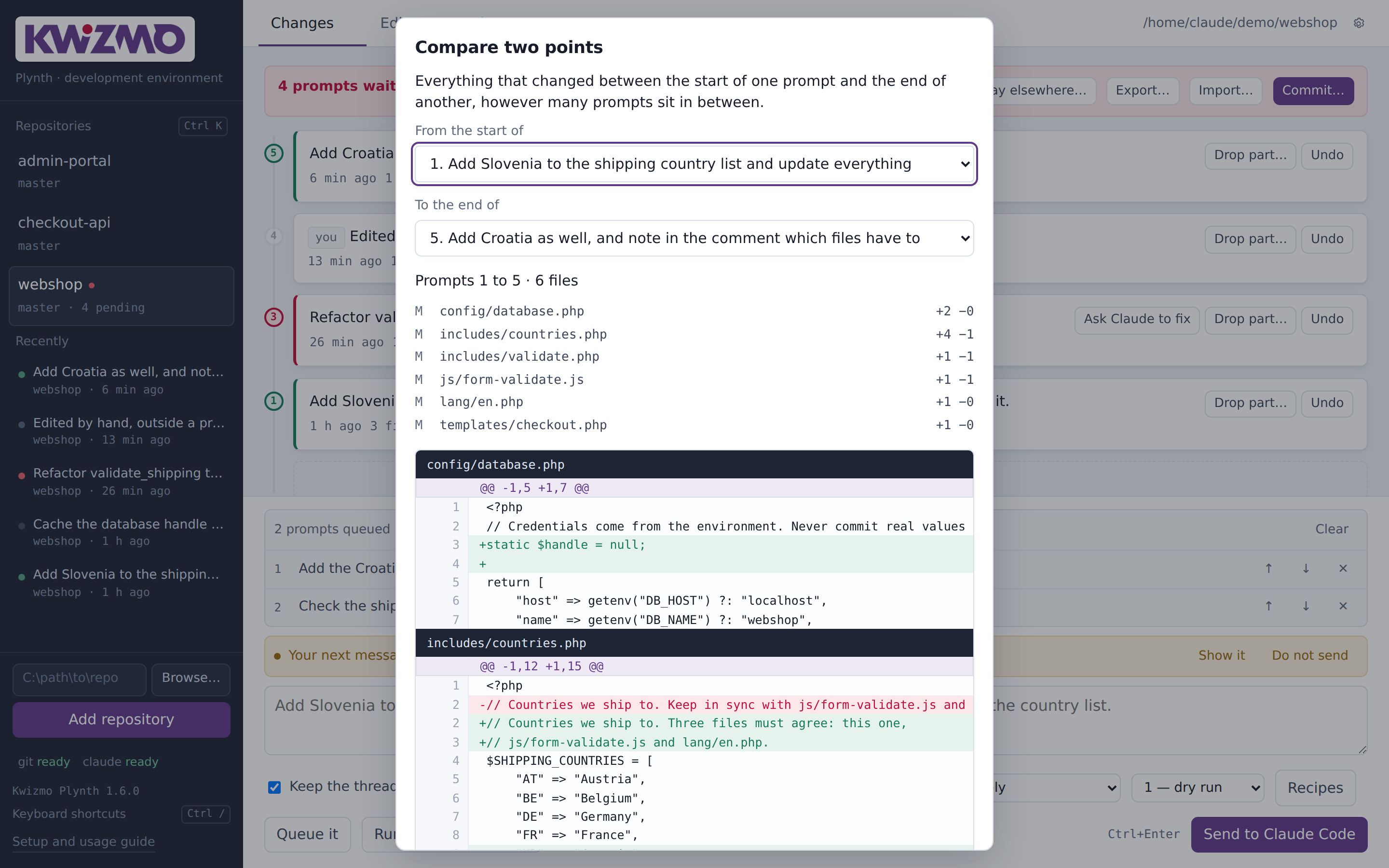The image size is (1389, 868).
Task: Move queued prompt 1 down with arrow
Action: [1306, 569]
